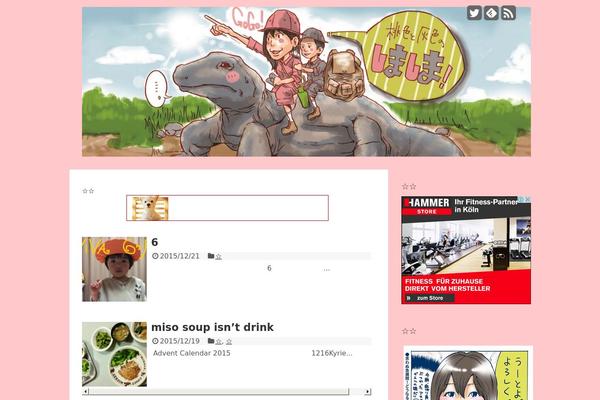Open the HAMMER Store fitness advertisement
600x400 pixels.
pos(466,250)
